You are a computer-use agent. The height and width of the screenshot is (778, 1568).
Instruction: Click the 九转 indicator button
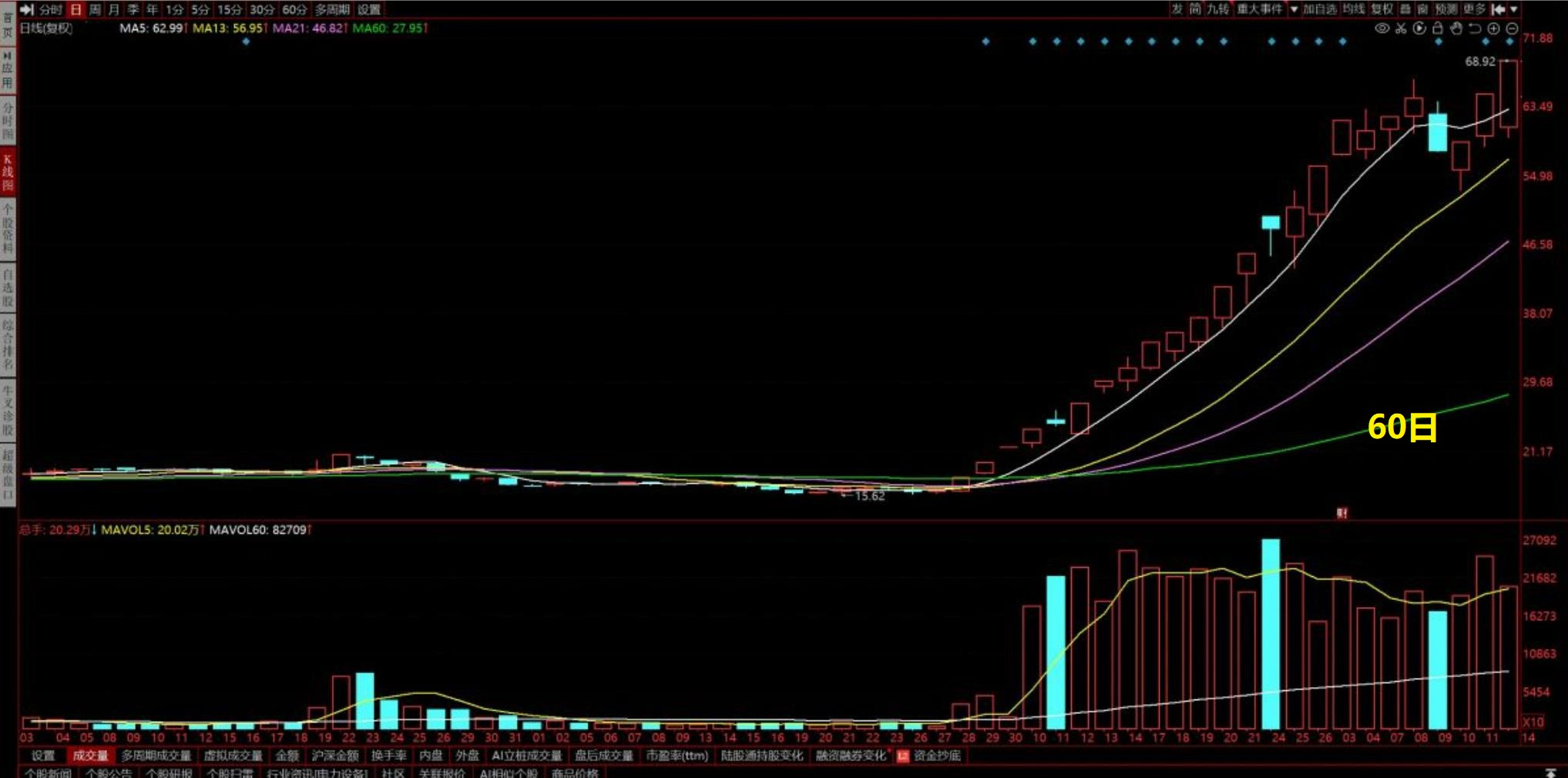click(1218, 9)
